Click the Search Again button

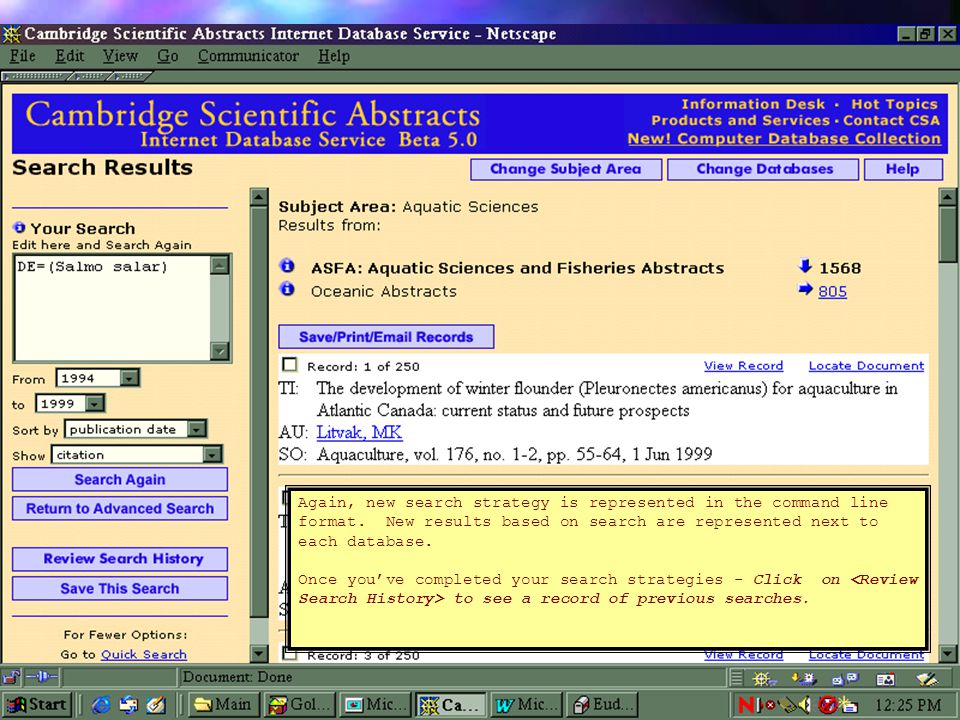click(x=120, y=479)
